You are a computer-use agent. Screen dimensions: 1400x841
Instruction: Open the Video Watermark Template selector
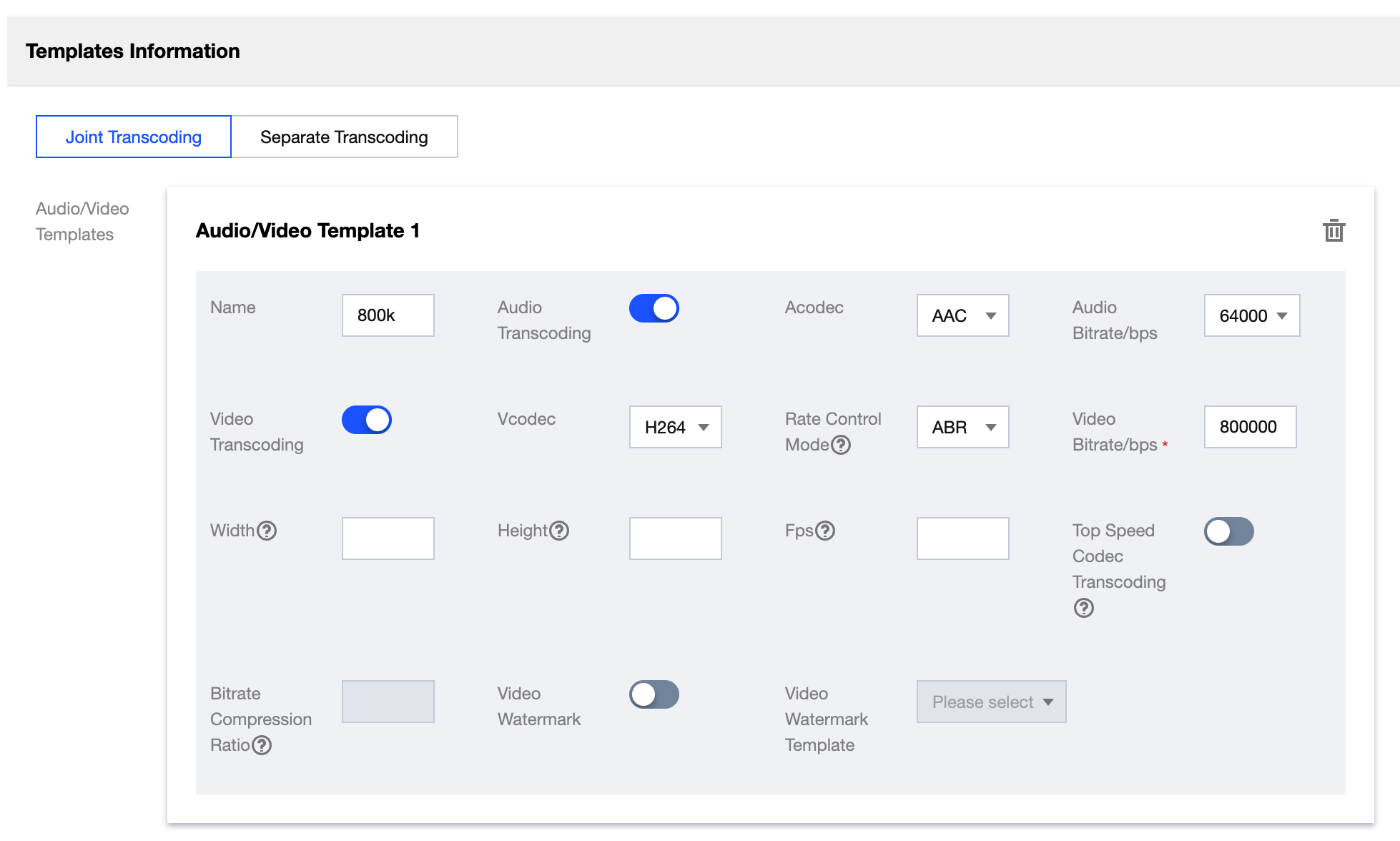991,702
